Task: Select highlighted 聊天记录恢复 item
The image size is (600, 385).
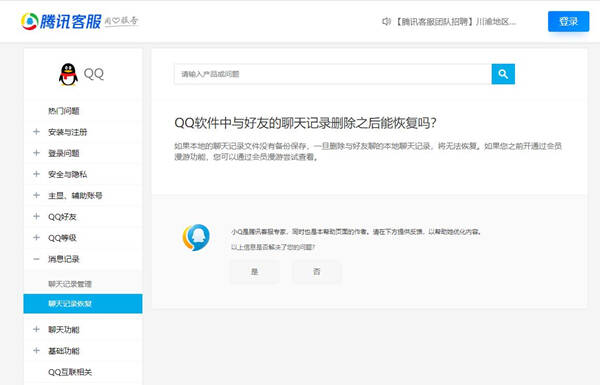Action: [83, 303]
